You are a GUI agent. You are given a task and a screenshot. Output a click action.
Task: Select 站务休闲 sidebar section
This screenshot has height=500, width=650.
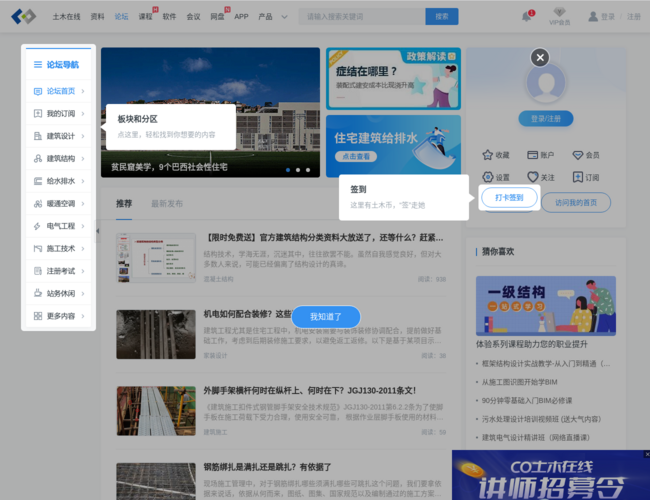58,293
